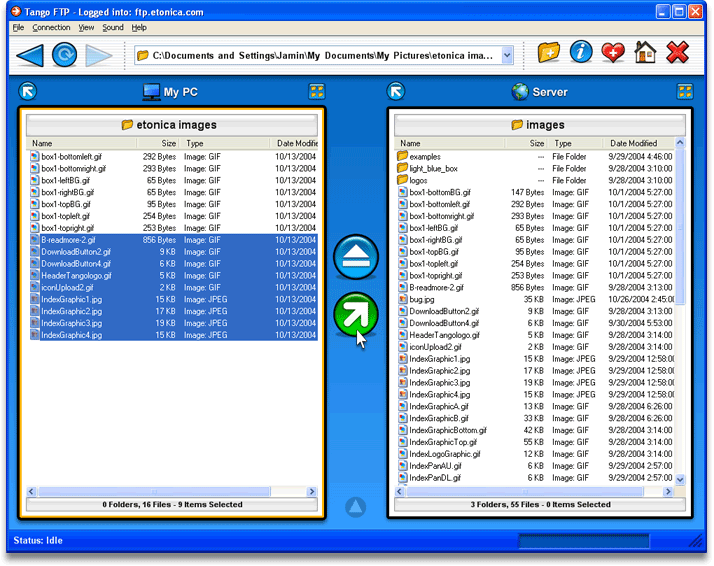Image resolution: width=714 pixels, height=566 pixels.
Task: Click the Server vertical scrollbar down arrow
Action: [680, 479]
